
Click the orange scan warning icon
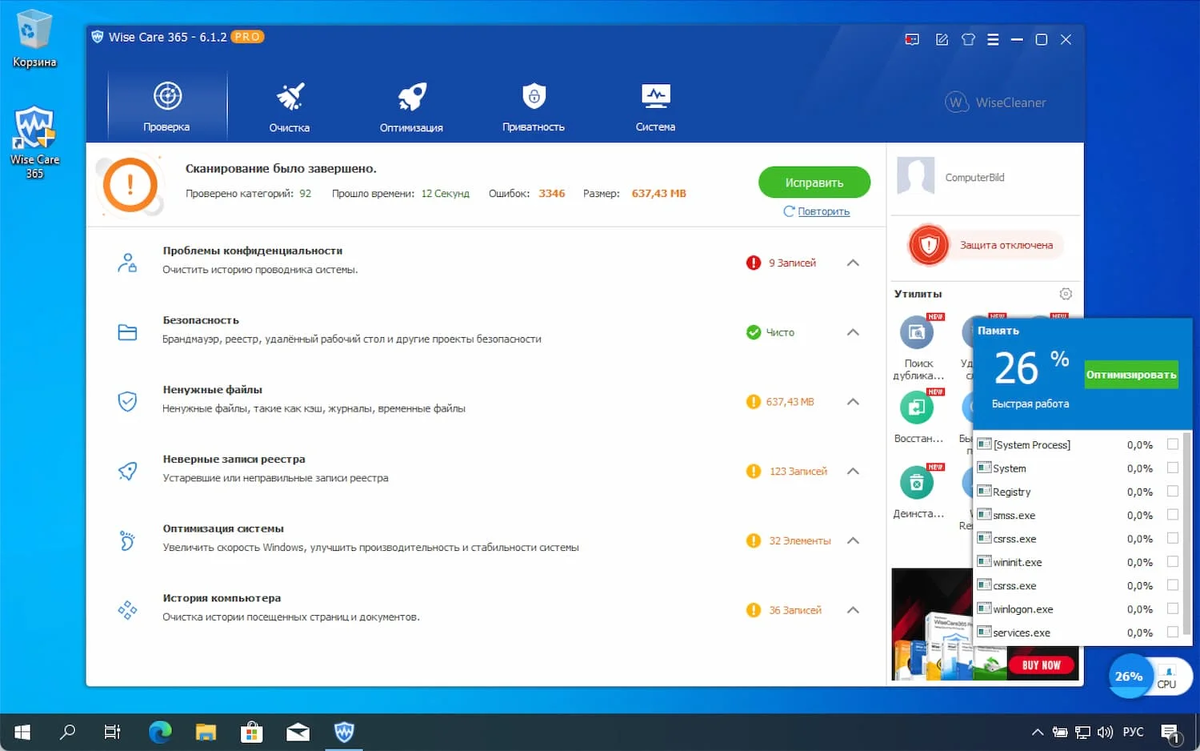(x=131, y=184)
